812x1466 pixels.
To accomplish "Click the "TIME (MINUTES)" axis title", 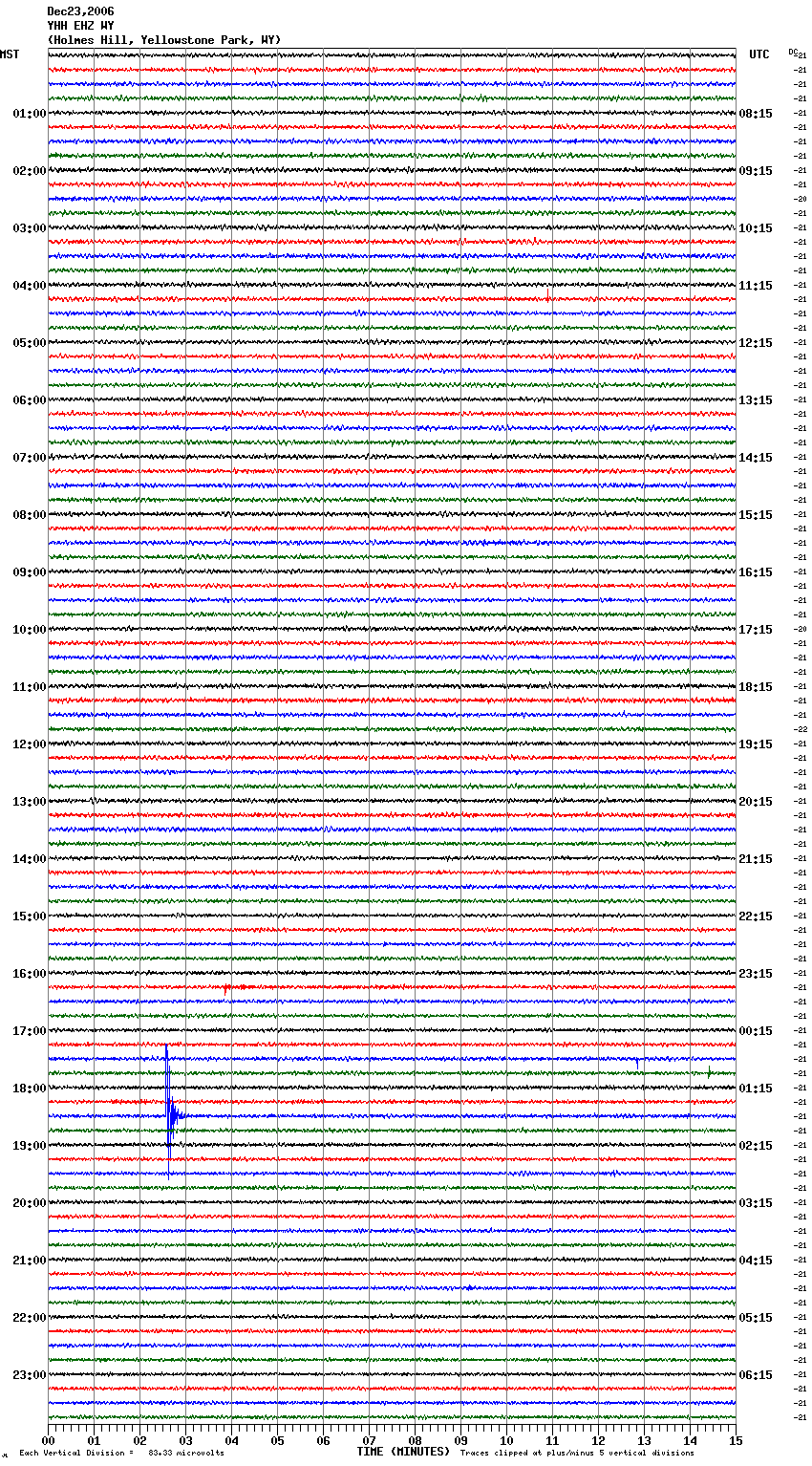I will click(x=403, y=1452).
